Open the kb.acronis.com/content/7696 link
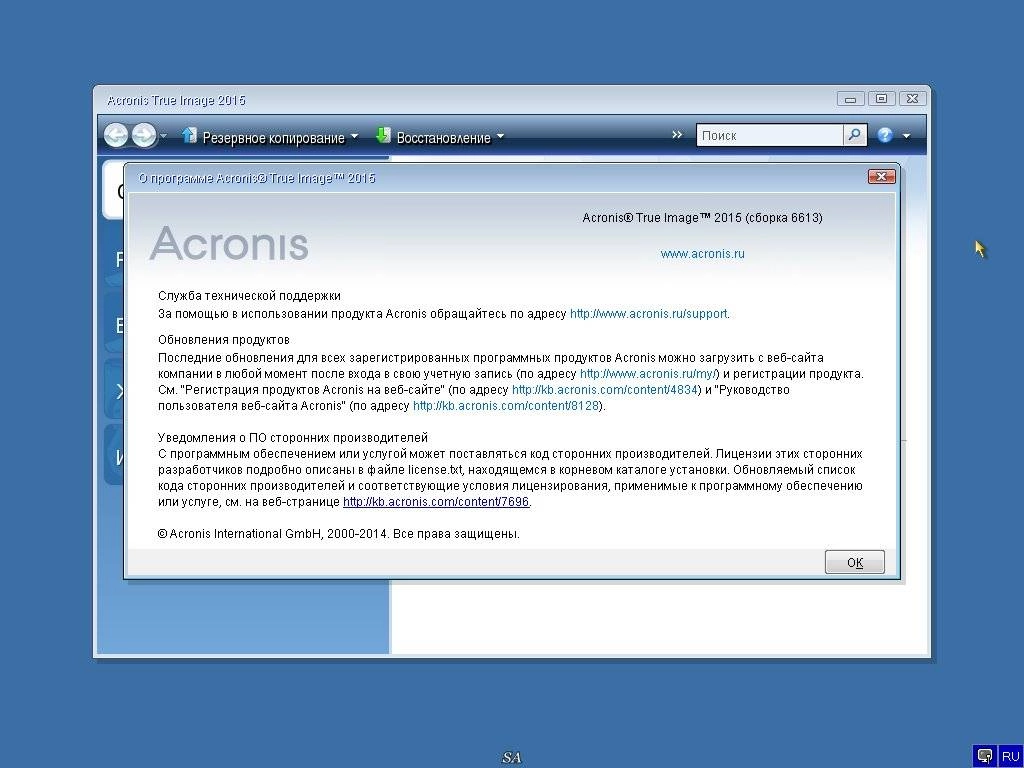 pos(436,502)
